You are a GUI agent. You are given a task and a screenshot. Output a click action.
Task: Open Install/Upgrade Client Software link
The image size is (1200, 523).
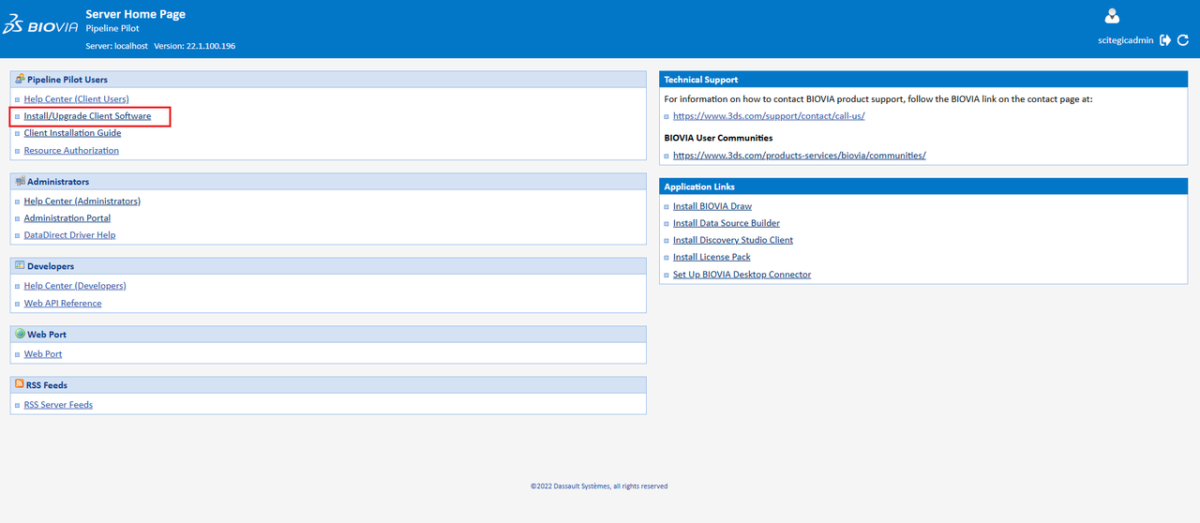[87, 116]
